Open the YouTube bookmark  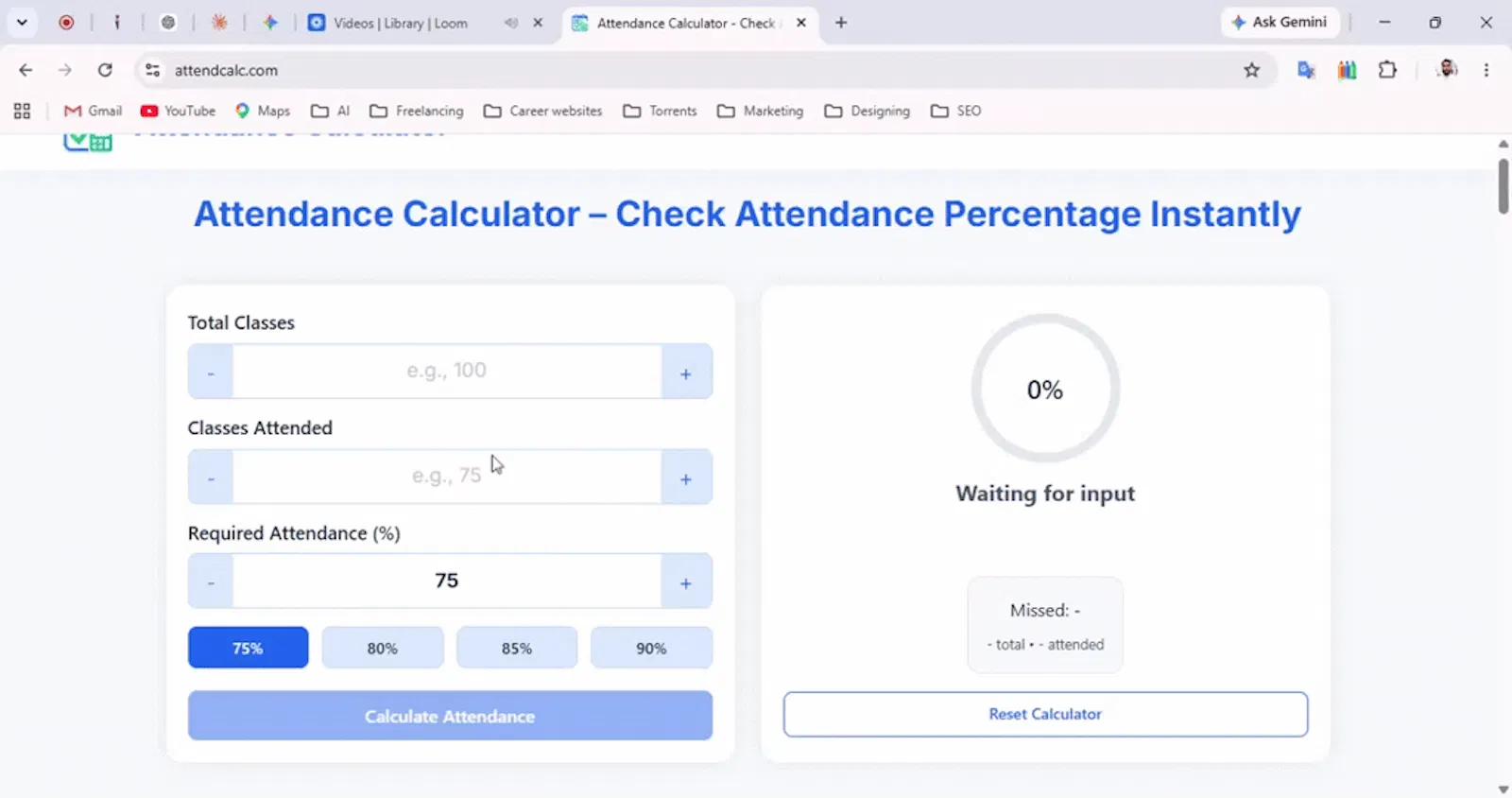pyautogui.click(x=178, y=111)
